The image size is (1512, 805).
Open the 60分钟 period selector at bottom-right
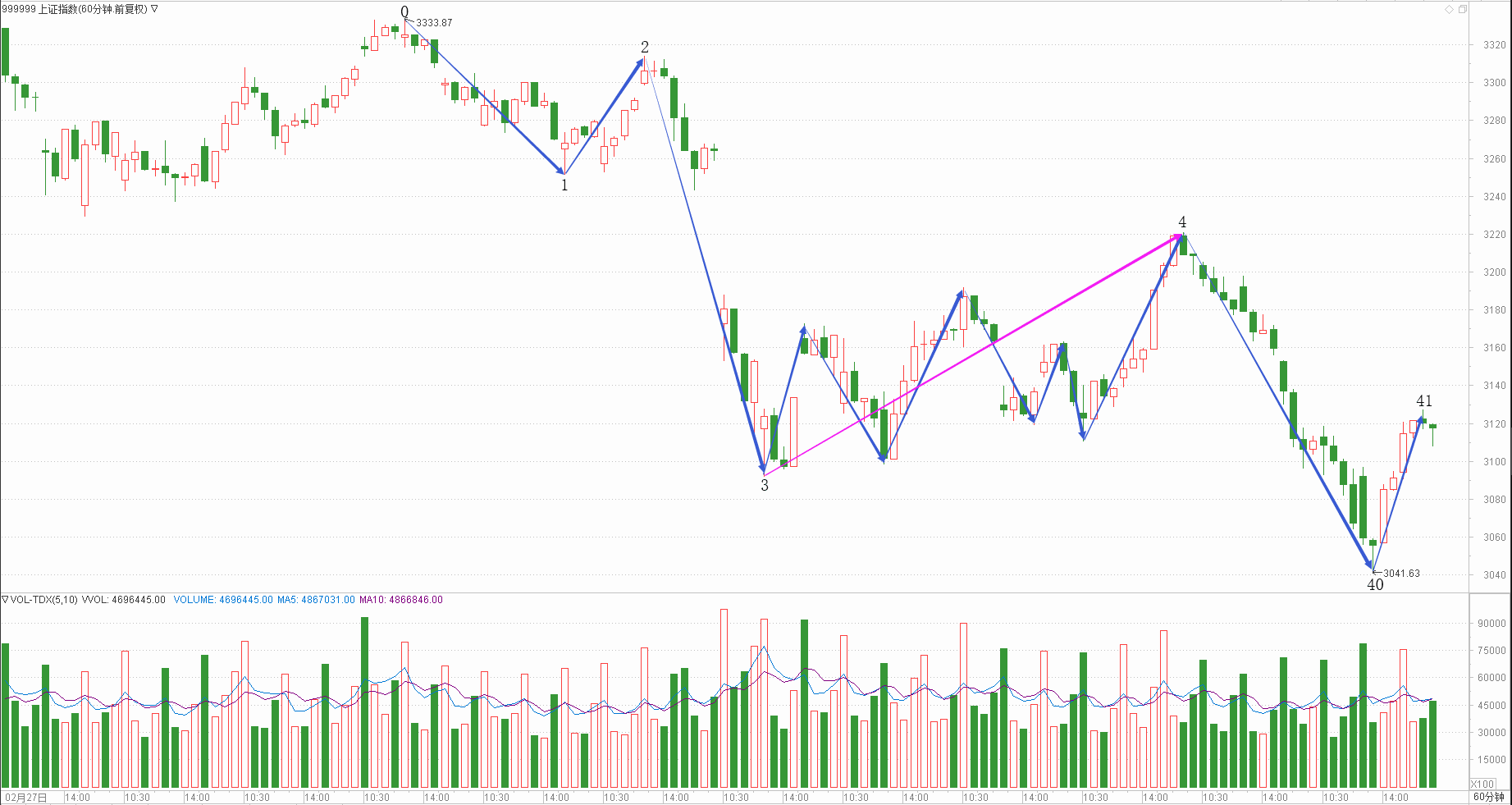click(1488, 797)
